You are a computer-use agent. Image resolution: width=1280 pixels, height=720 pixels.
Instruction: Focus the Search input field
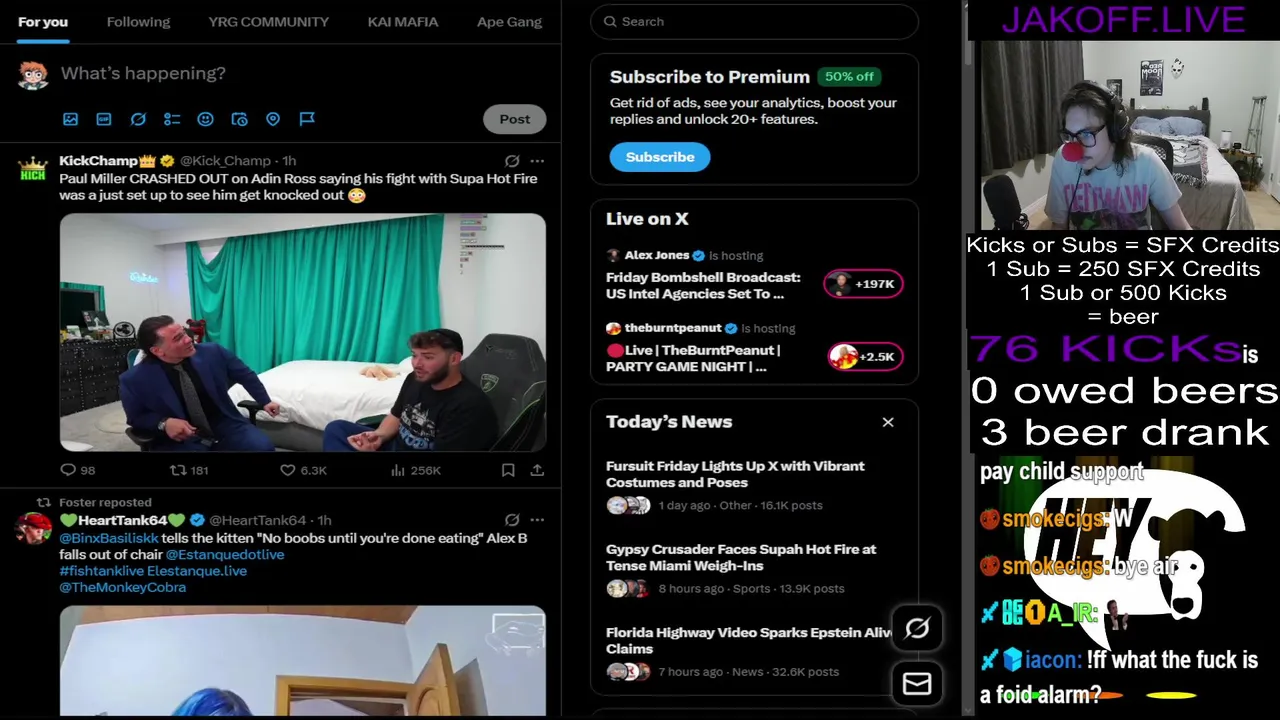754,21
